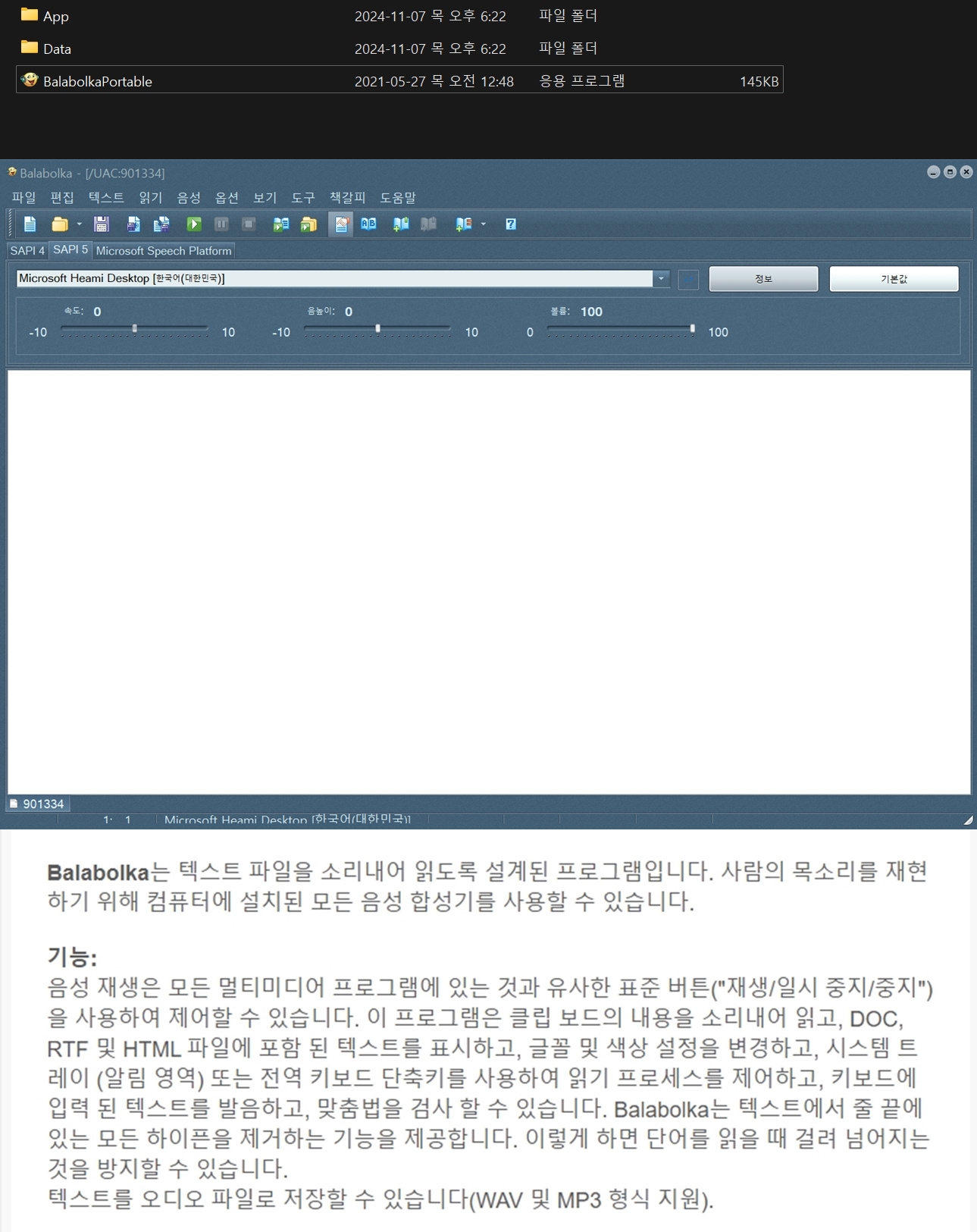This screenshot has width=977, height=1232.
Task: Open the 파일 menu
Action: 23,198
